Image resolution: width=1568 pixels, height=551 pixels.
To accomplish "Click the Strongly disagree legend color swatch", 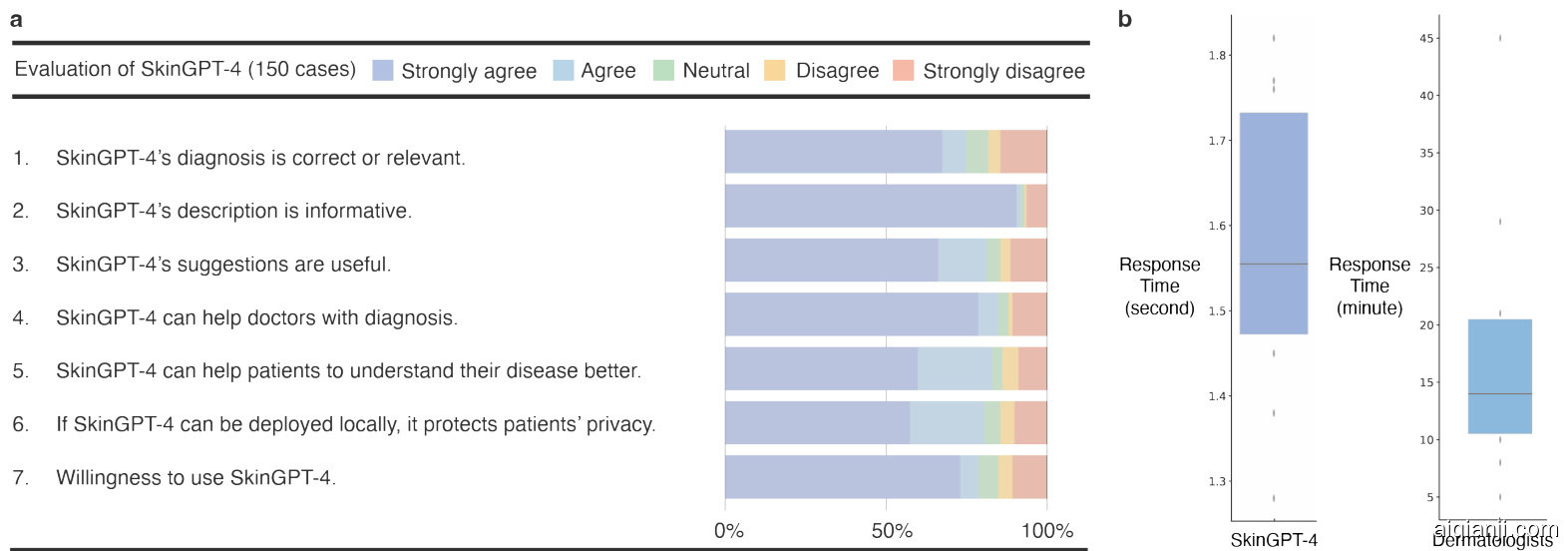I will (x=903, y=70).
